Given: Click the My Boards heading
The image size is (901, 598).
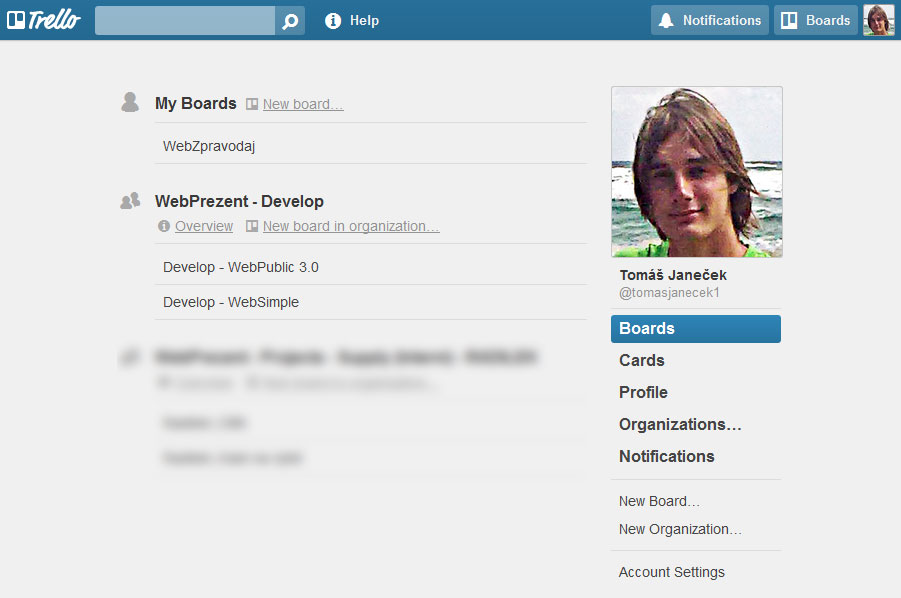Looking at the screenshot, I should point(195,103).
